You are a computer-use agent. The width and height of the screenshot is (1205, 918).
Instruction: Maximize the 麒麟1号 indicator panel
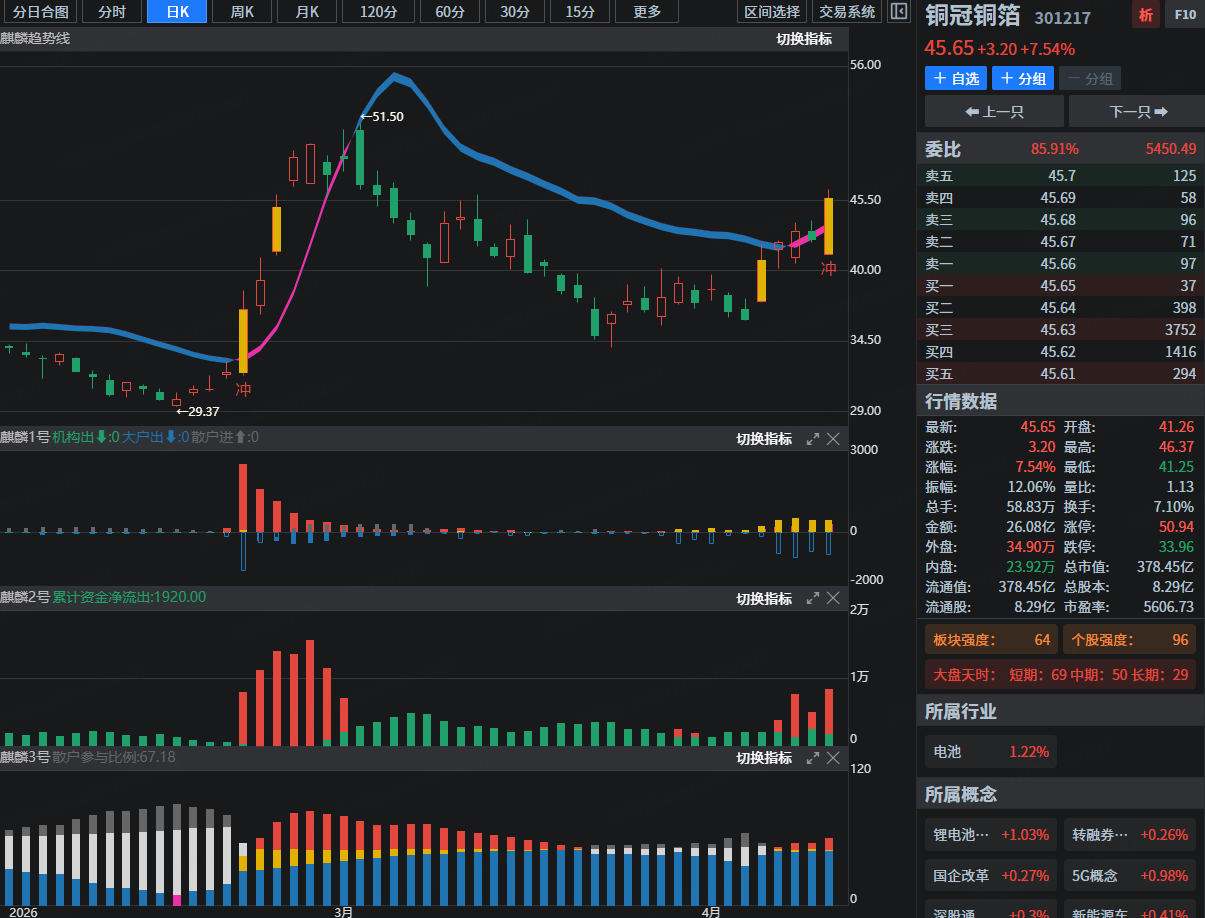click(x=812, y=439)
